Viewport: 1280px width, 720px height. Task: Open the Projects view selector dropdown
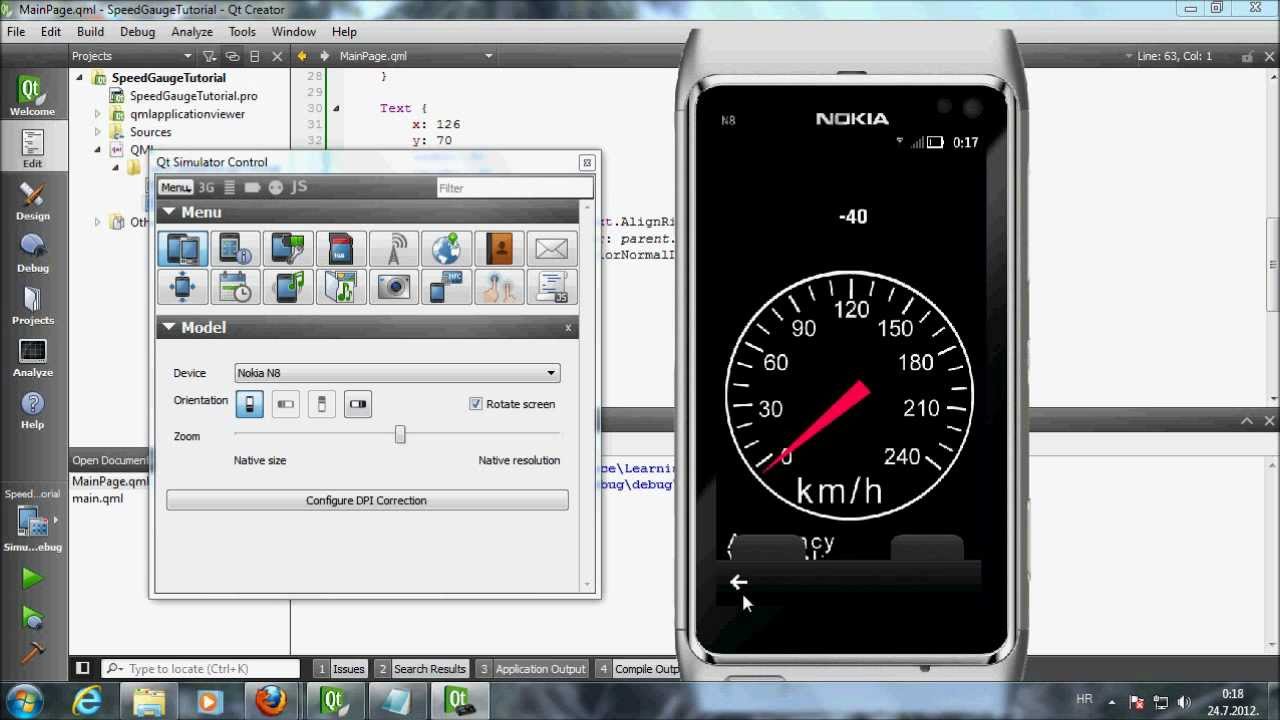click(134, 56)
